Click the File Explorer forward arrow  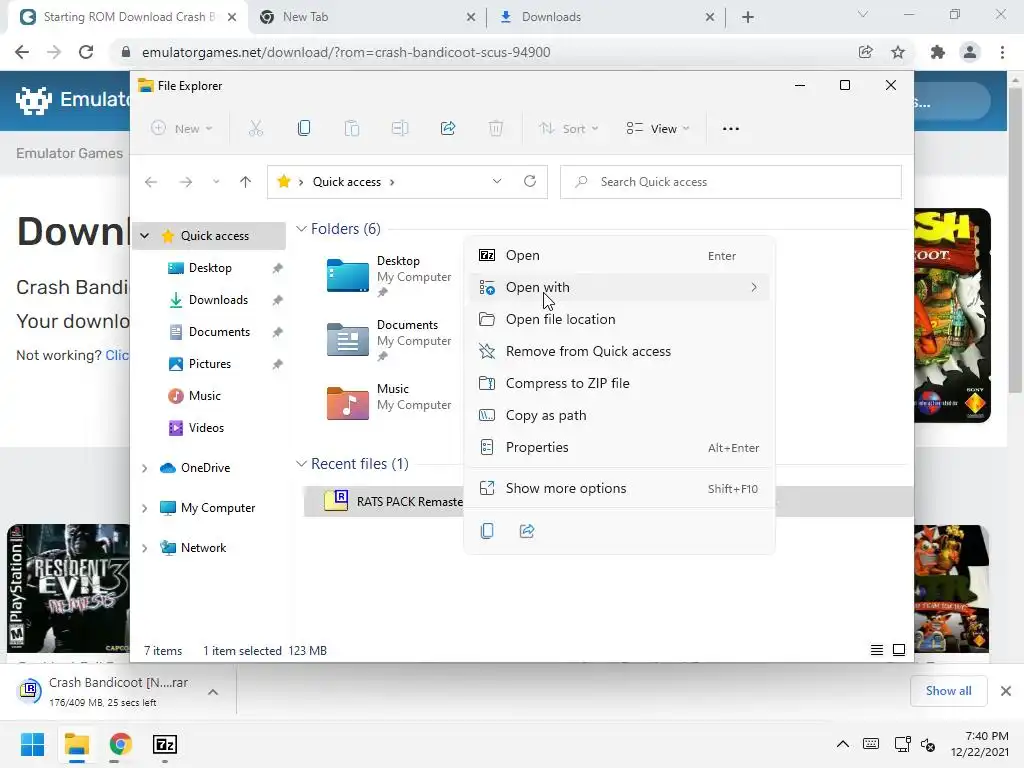click(x=186, y=182)
